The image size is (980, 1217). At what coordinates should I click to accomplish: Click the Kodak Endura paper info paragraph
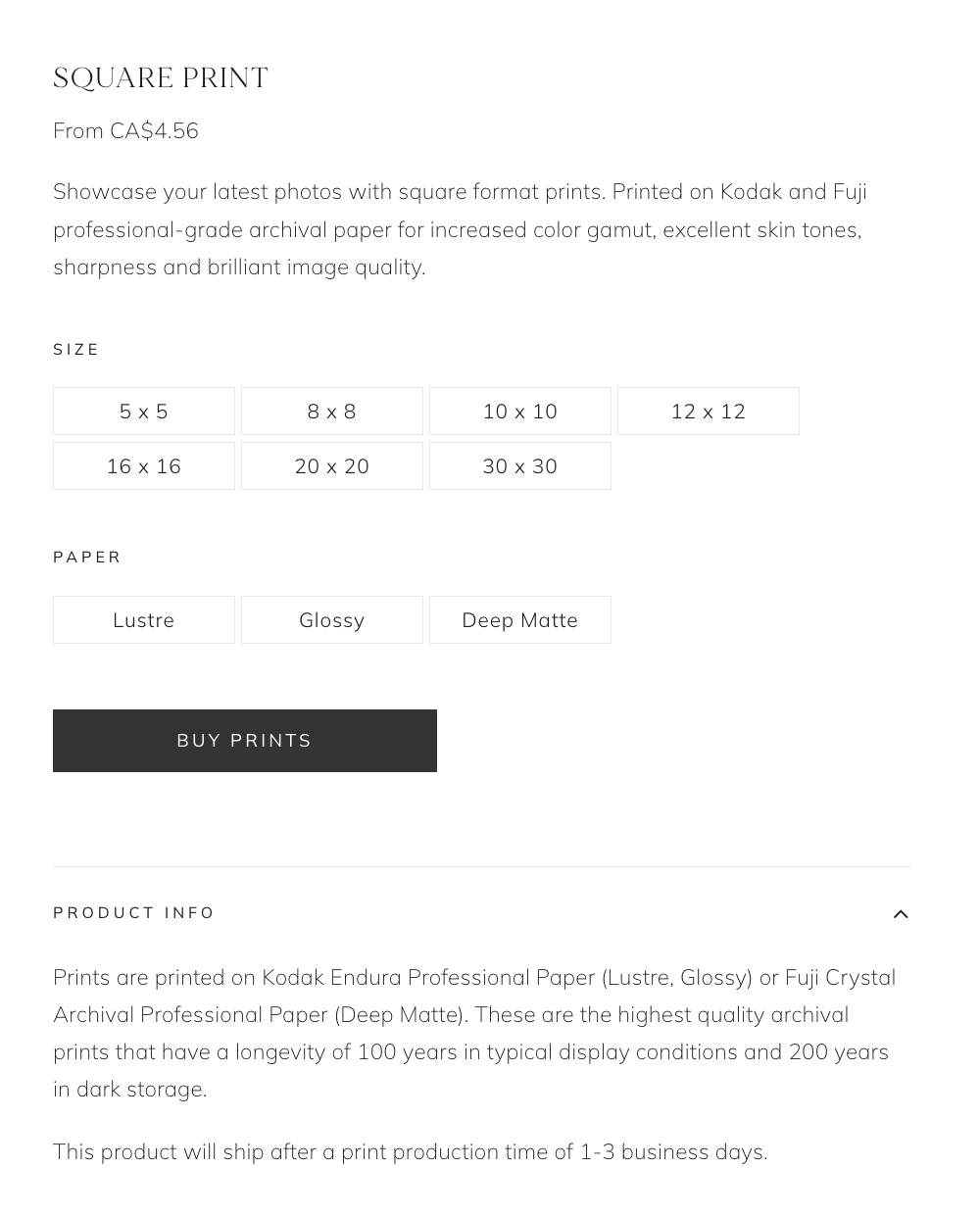coord(474,1033)
